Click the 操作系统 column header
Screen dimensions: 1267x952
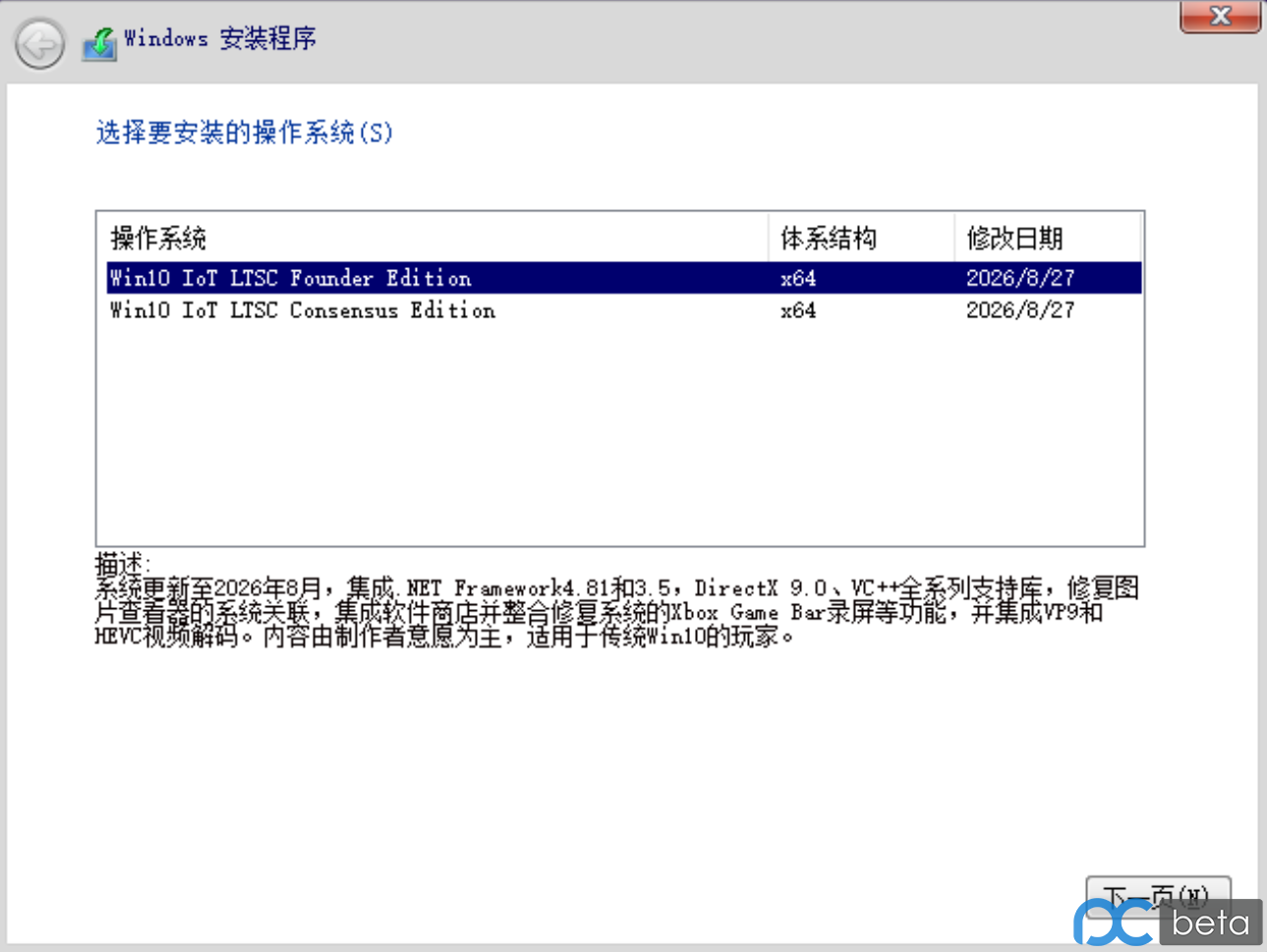436,238
